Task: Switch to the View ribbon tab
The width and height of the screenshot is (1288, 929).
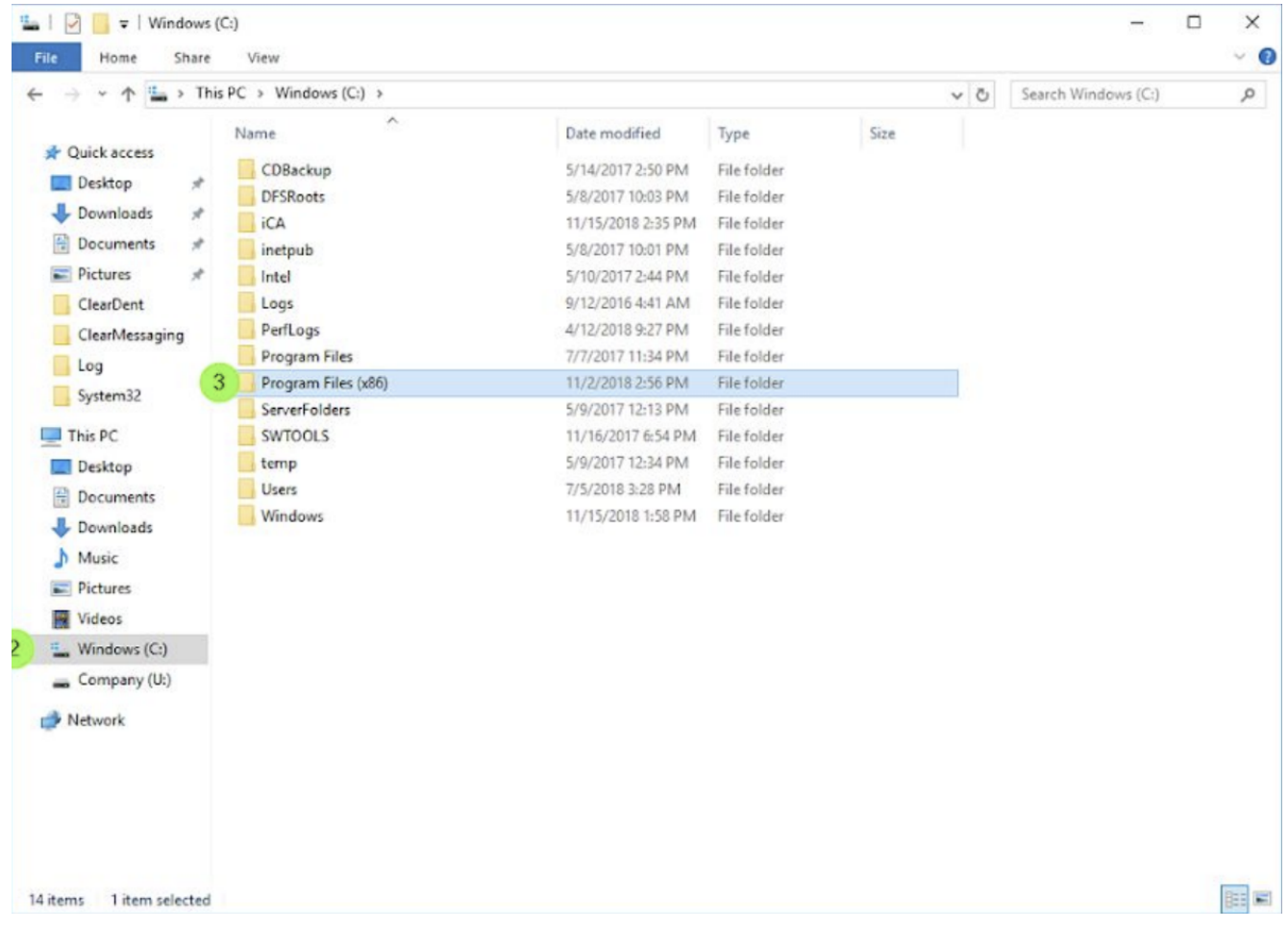Action: click(263, 58)
